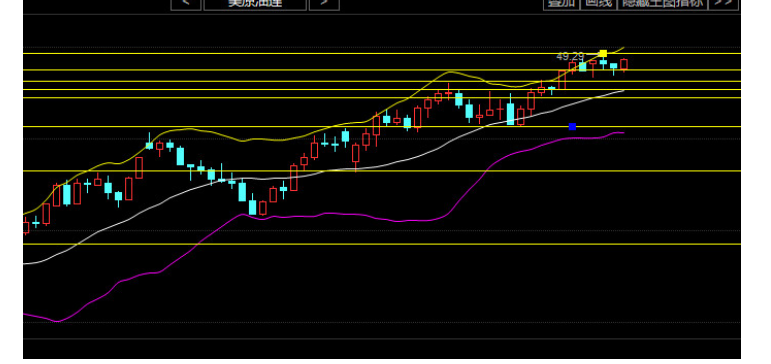Select the blue square marker on the chart

click(x=572, y=127)
